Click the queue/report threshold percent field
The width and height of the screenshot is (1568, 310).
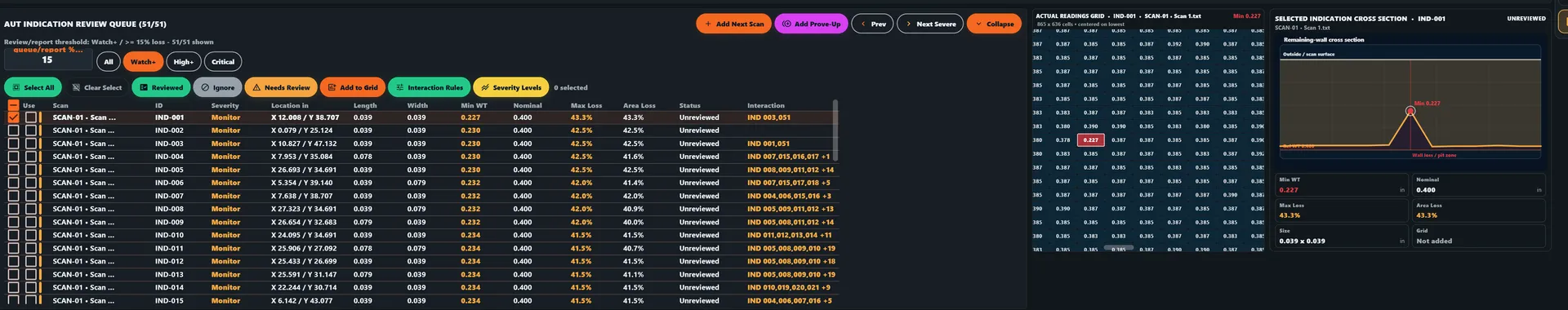pyautogui.click(x=47, y=60)
